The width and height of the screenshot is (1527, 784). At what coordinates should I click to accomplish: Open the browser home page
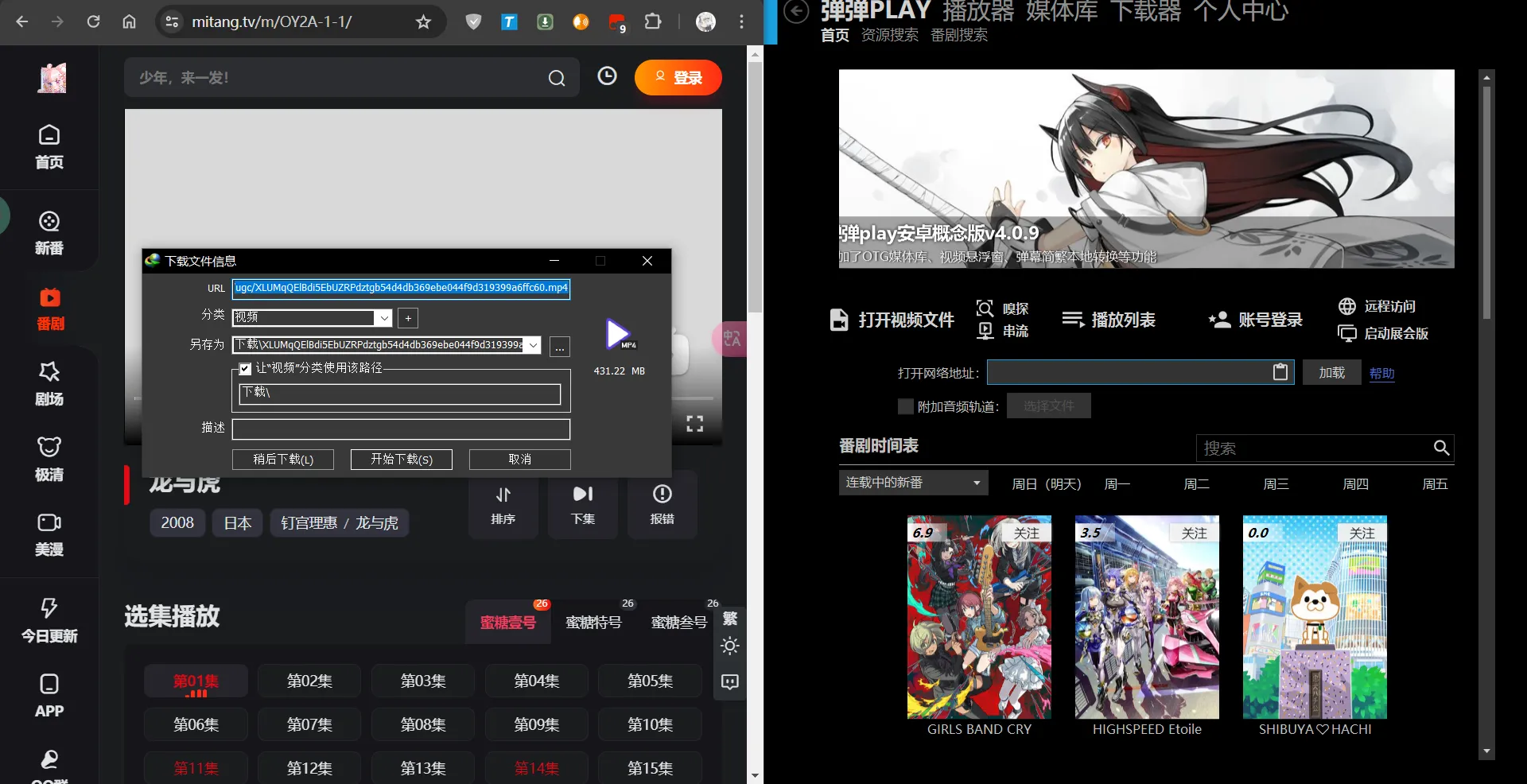click(x=129, y=21)
